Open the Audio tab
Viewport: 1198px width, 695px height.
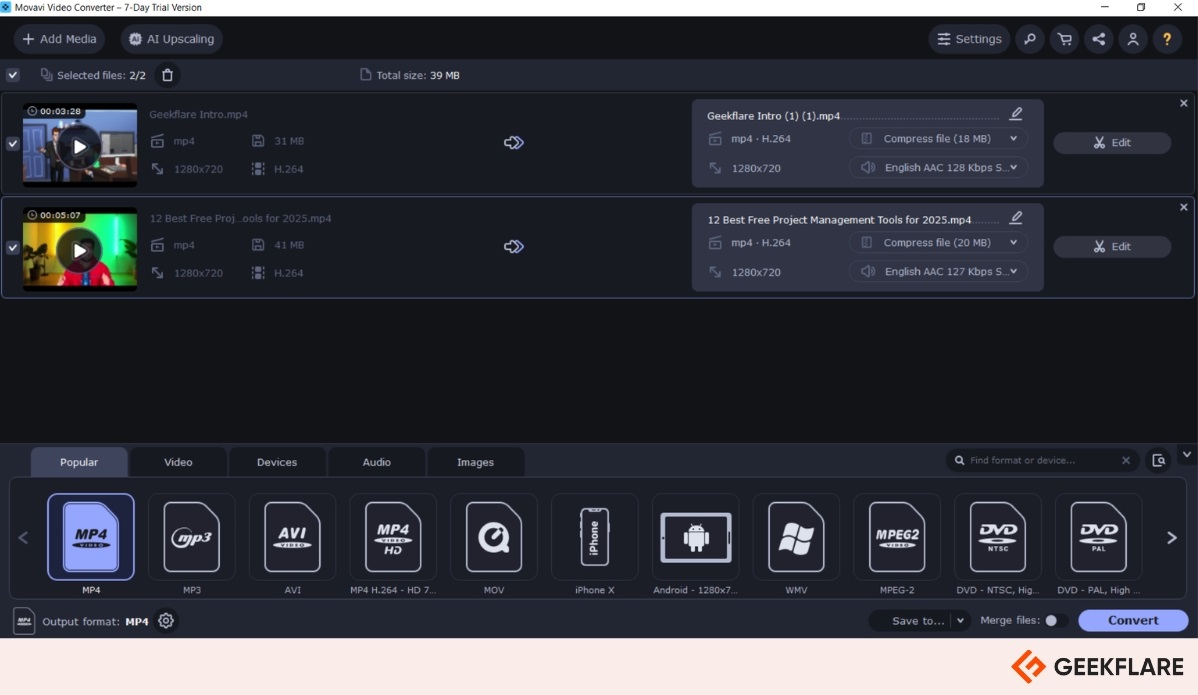(376, 462)
